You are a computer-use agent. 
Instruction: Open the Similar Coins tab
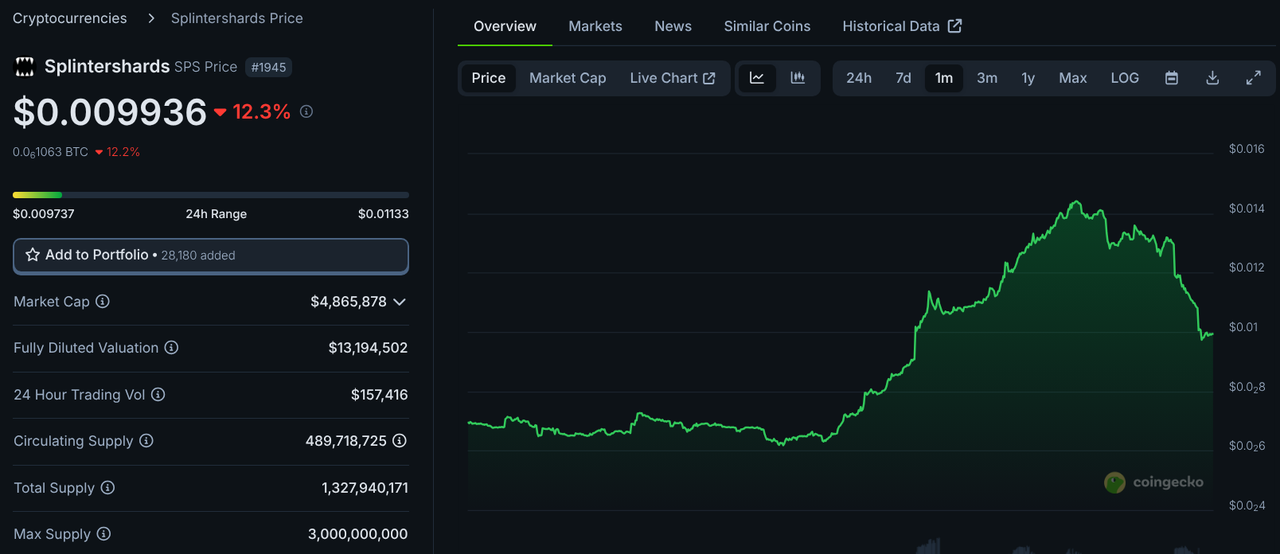click(x=767, y=26)
